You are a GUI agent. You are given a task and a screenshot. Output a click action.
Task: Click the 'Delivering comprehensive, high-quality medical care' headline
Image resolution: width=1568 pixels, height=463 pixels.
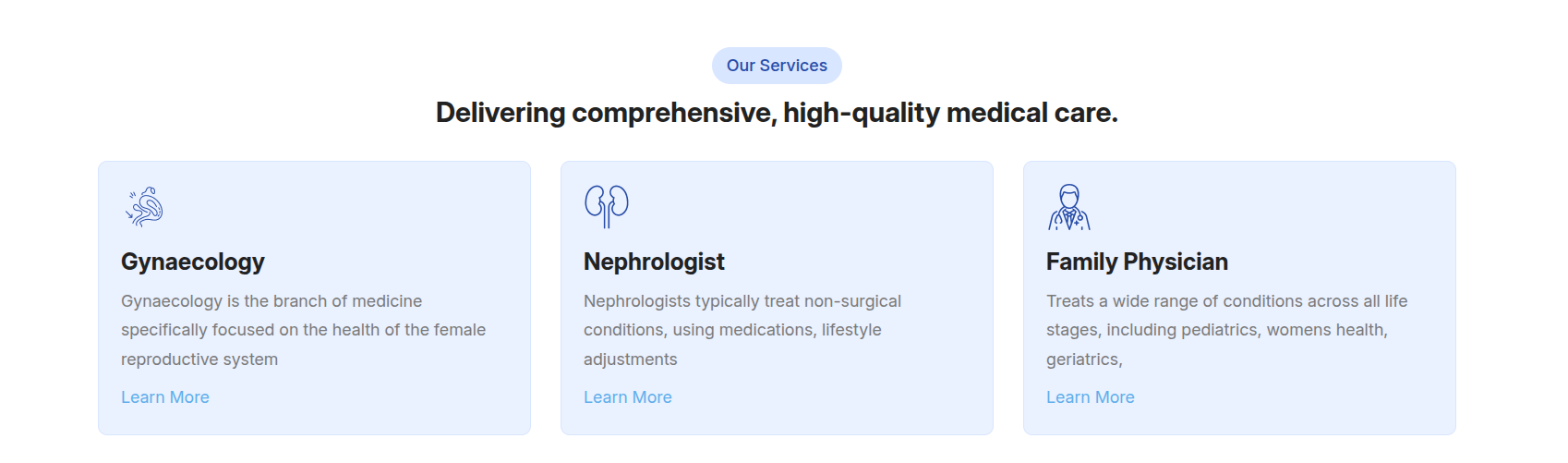[777, 113]
